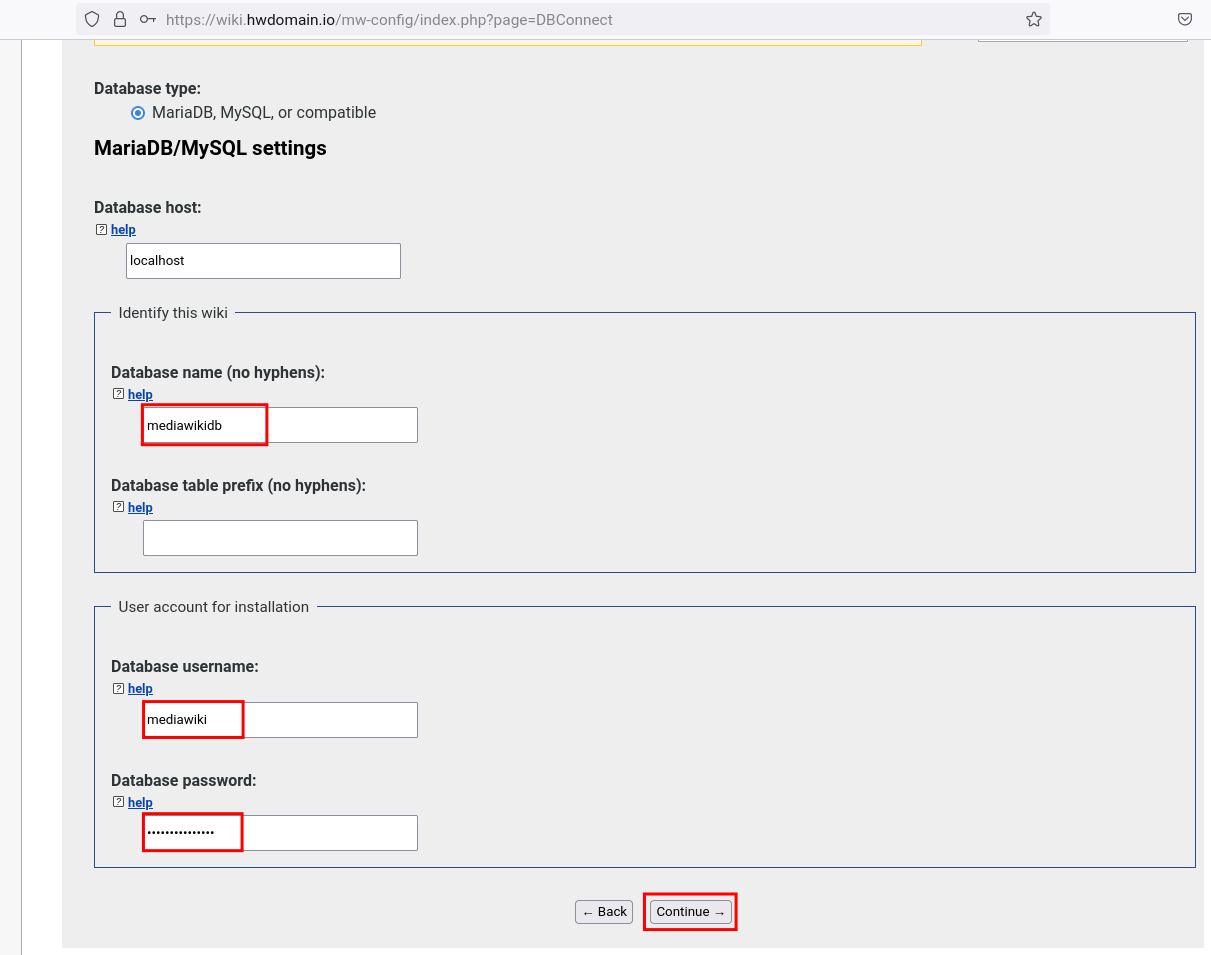Click the 'User account for installation' legend
The height and width of the screenshot is (955, 1211).
point(213,607)
